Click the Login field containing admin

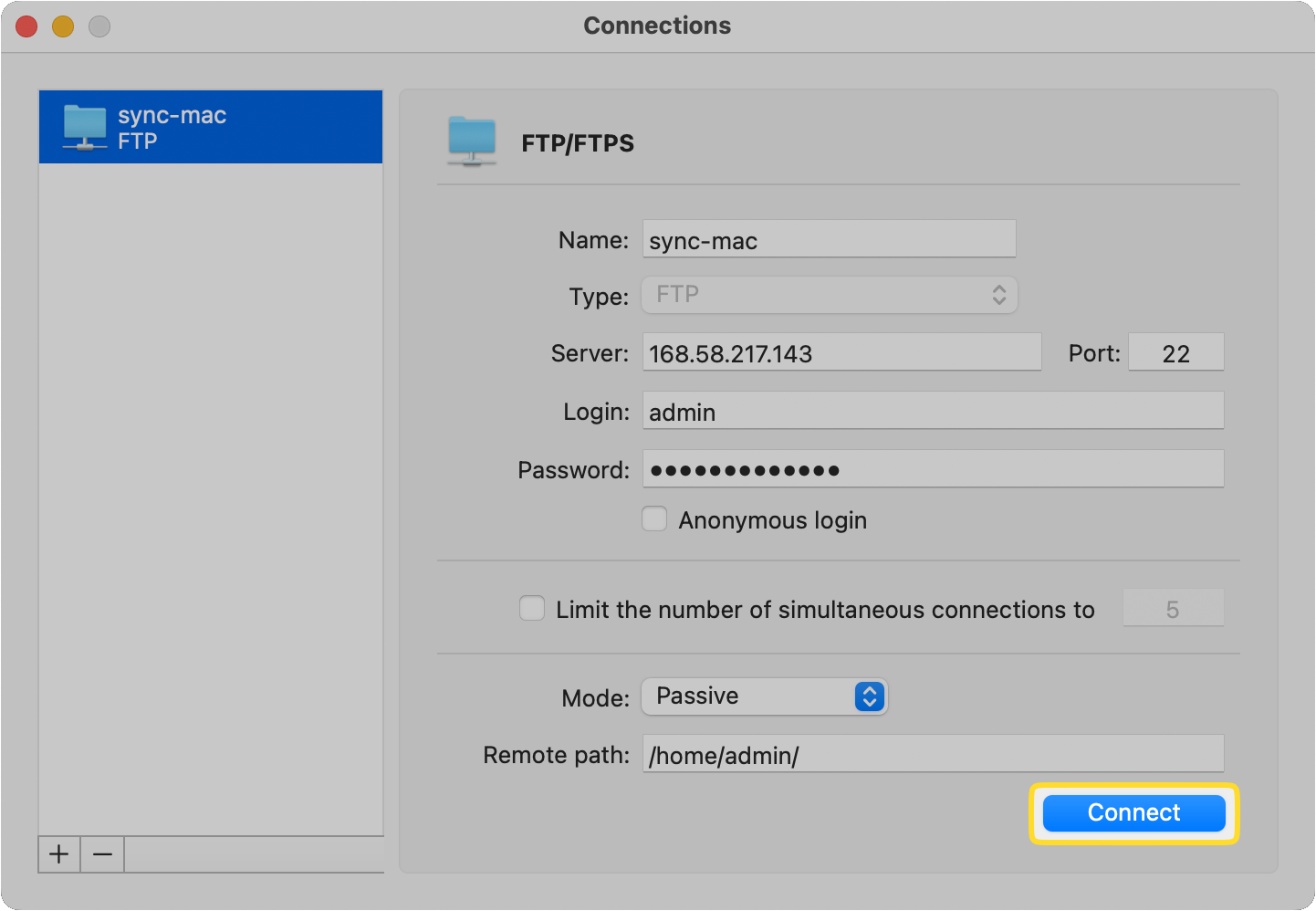[x=933, y=411]
